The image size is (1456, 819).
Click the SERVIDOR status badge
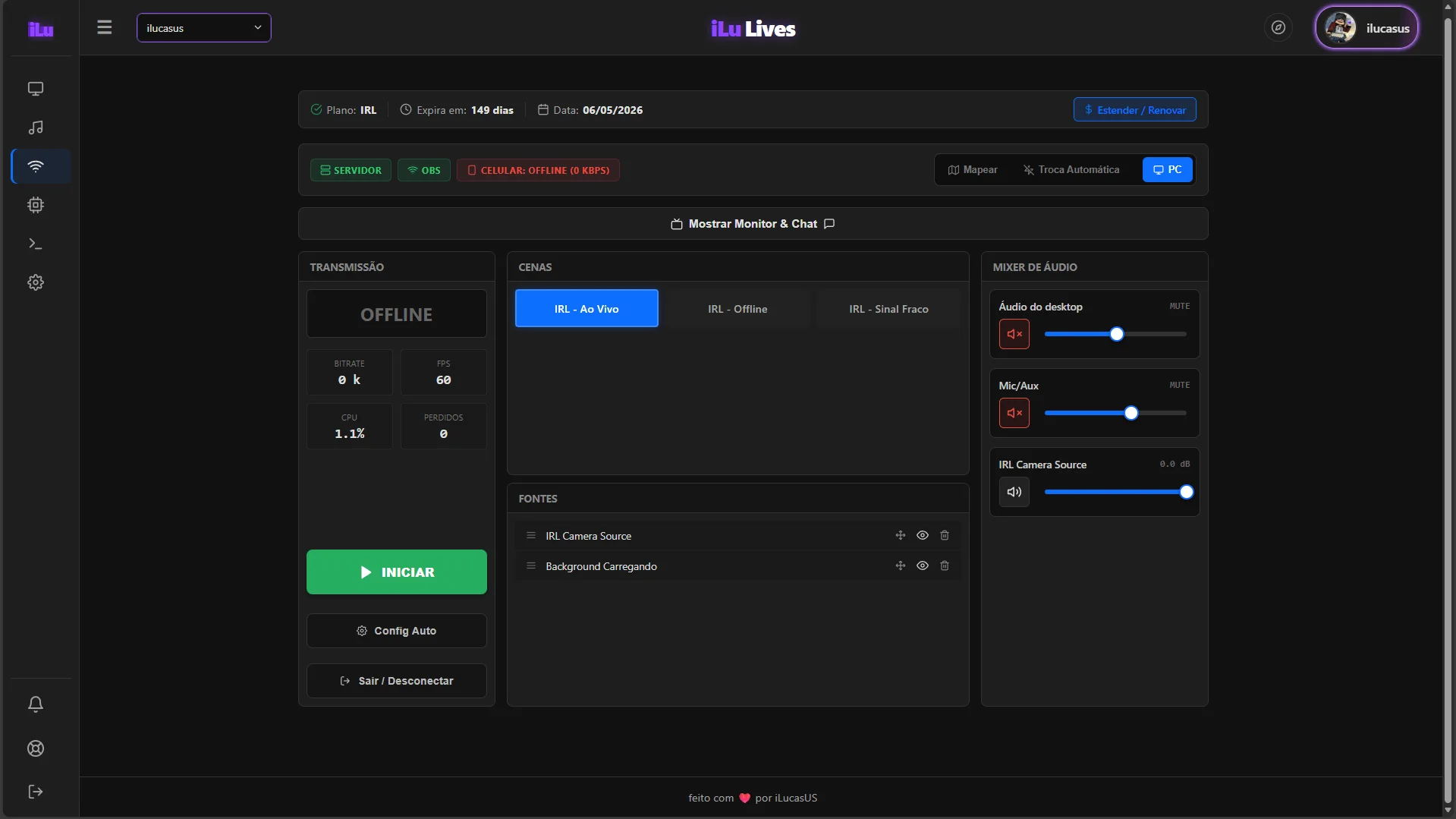[x=351, y=170]
